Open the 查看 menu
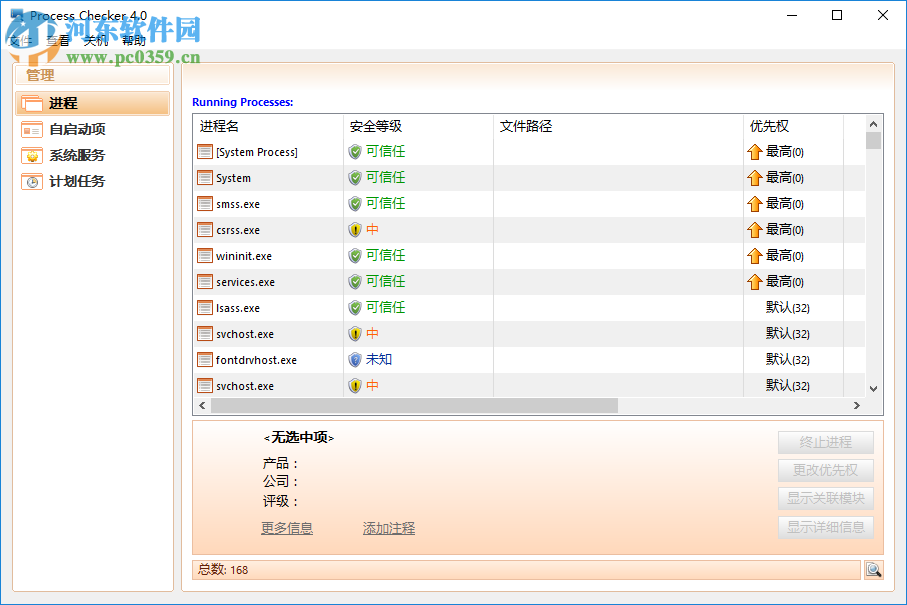This screenshot has width=907, height=605. coord(58,40)
